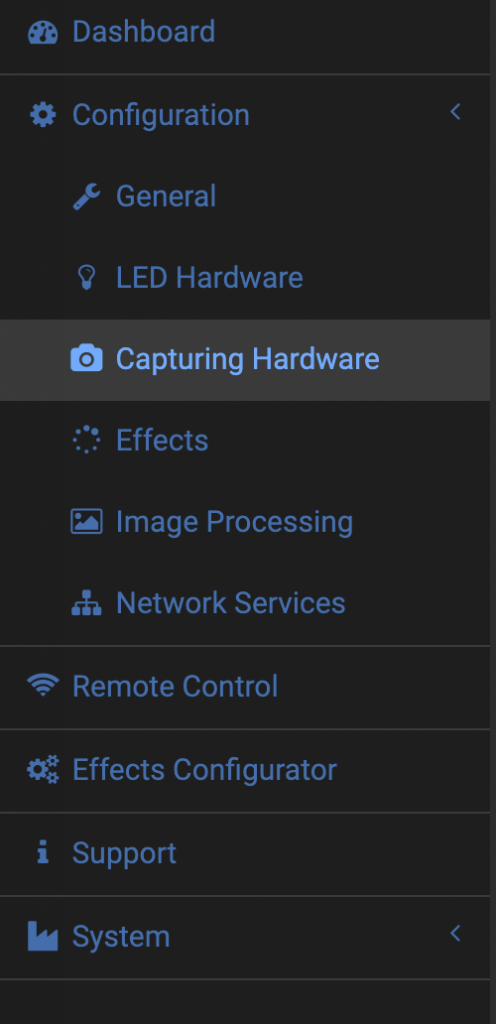
Task: Click the Configuration gear icon
Action: pyautogui.click(x=43, y=115)
